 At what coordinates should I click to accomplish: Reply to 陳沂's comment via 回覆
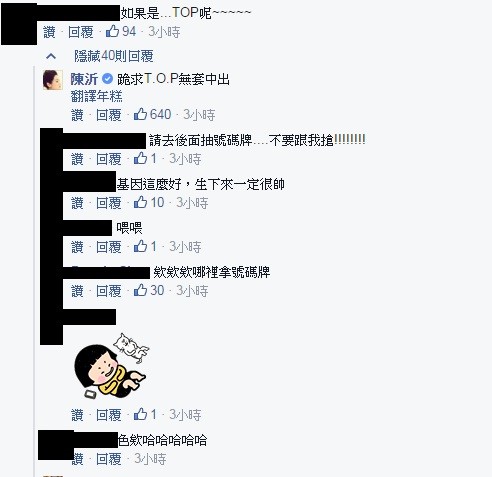click(x=109, y=115)
